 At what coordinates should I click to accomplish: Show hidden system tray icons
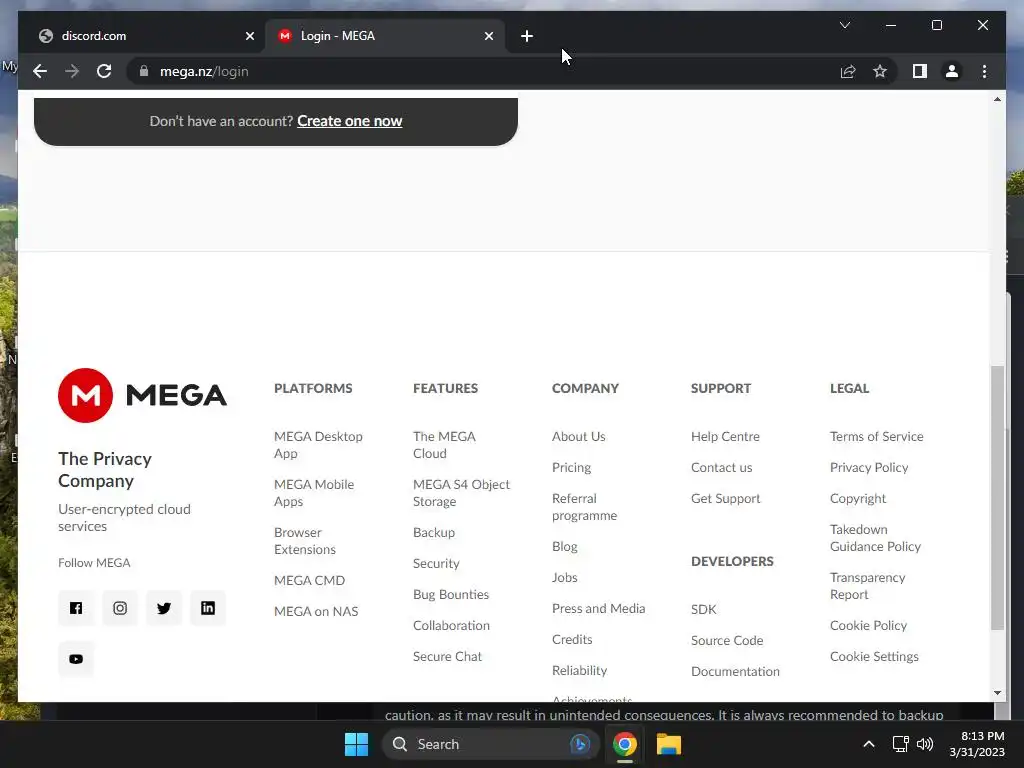(x=869, y=744)
